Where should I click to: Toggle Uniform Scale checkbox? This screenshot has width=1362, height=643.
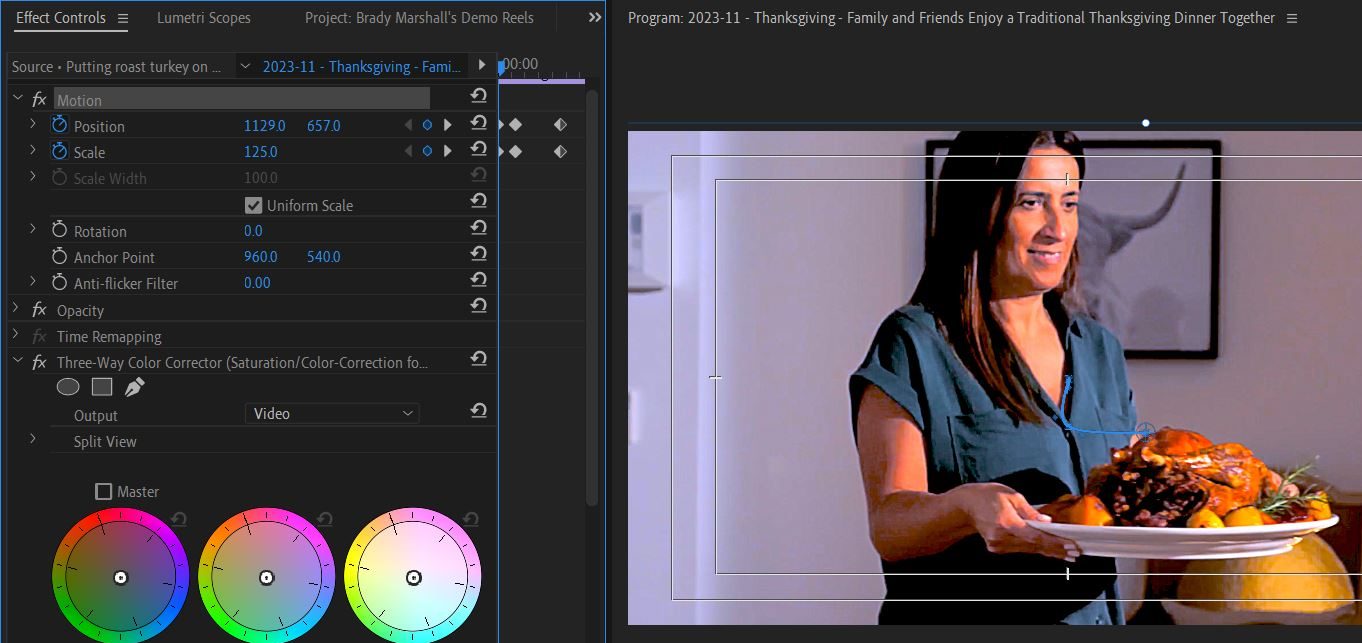click(254, 205)
